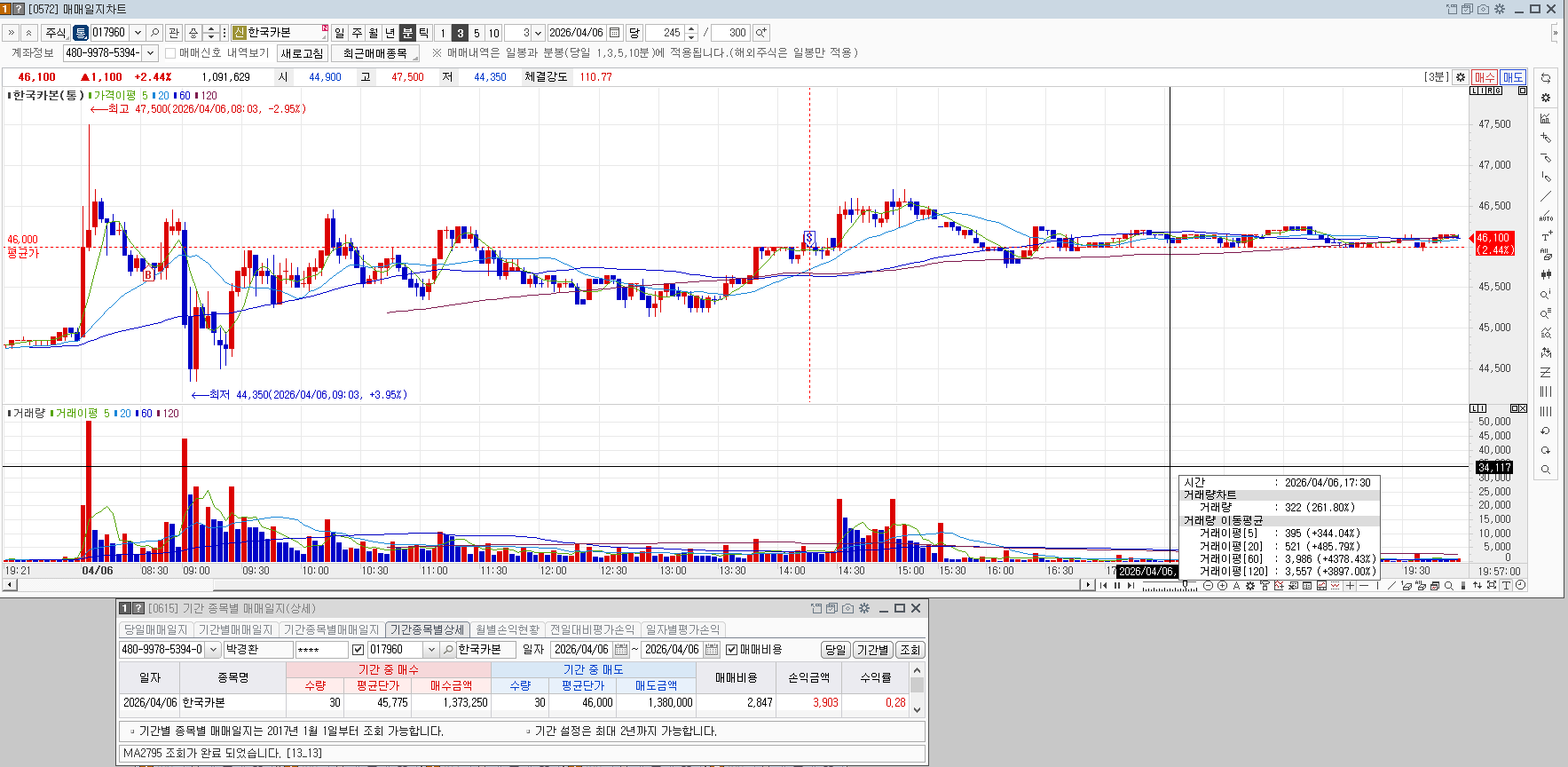
Task: Click the undo arrow icon in right sidebar
Action: [1546, 431]
